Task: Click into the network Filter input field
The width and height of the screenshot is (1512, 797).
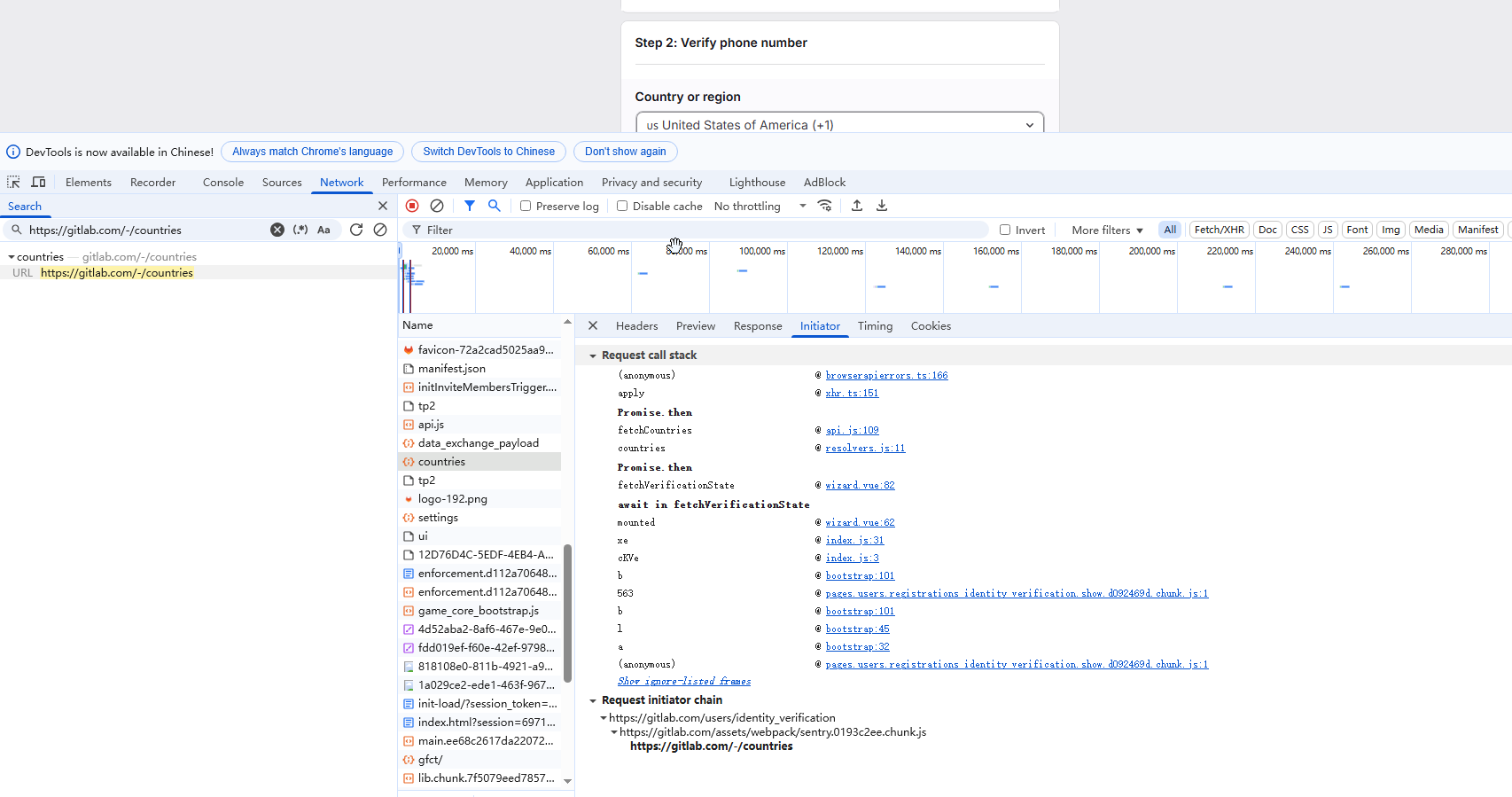Action: (x=696, y=230)
